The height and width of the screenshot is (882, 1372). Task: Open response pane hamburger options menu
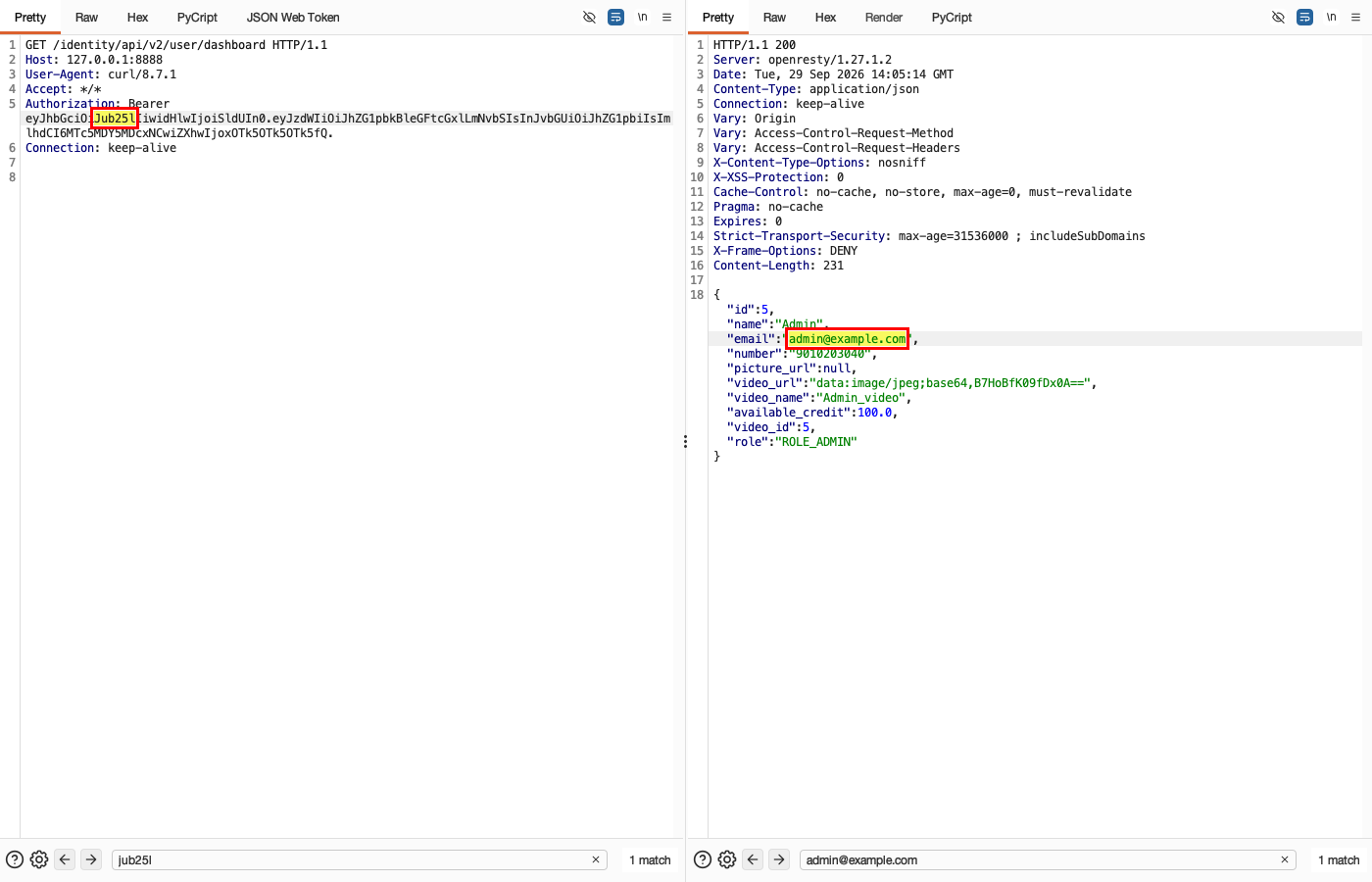tap(1355, 18)
